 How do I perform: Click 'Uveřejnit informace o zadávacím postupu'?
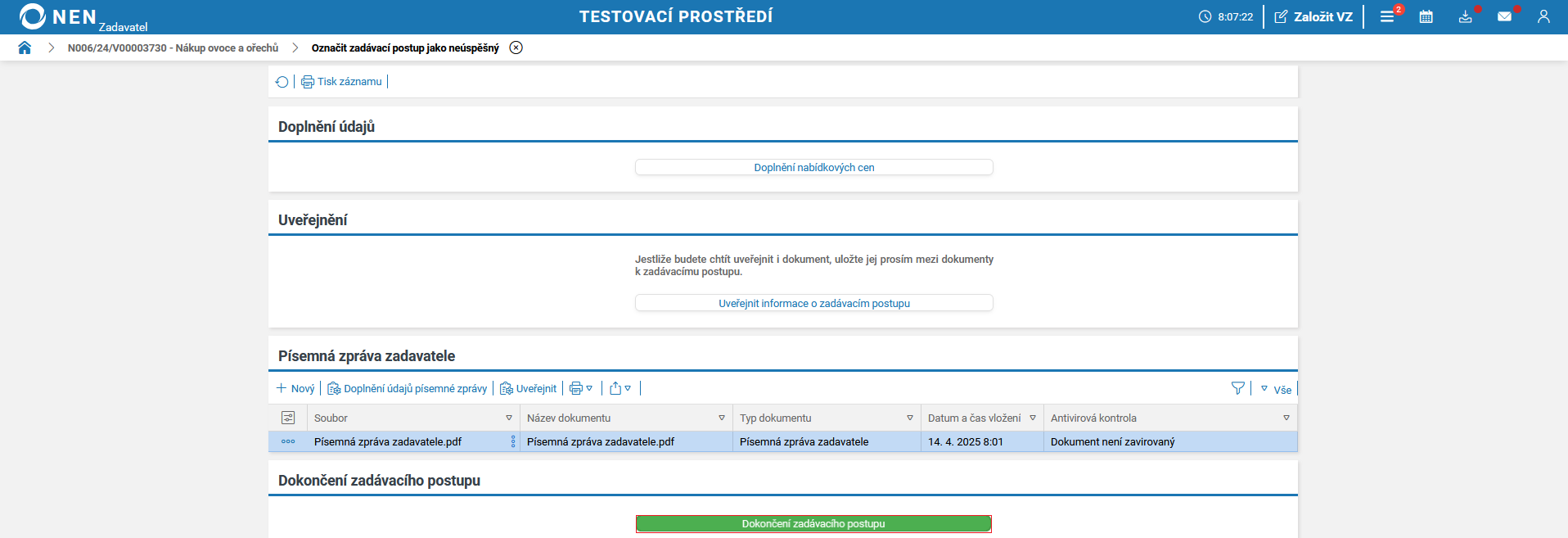[814, 303]
